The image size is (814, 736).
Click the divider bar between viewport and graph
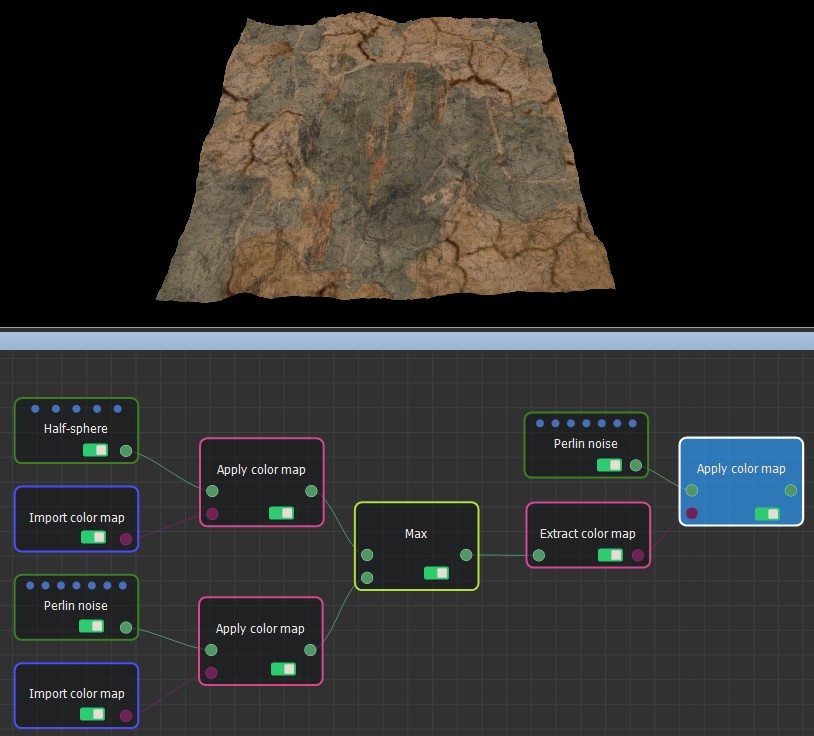pyautogui.click(x=407, y=340)
